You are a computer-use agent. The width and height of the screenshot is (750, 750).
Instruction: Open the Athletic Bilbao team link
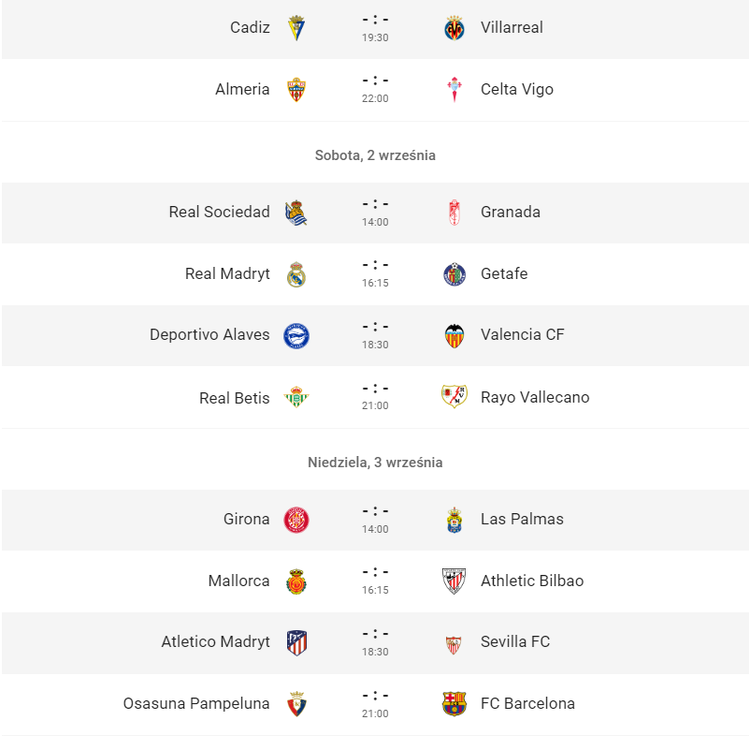click(532, 581)
